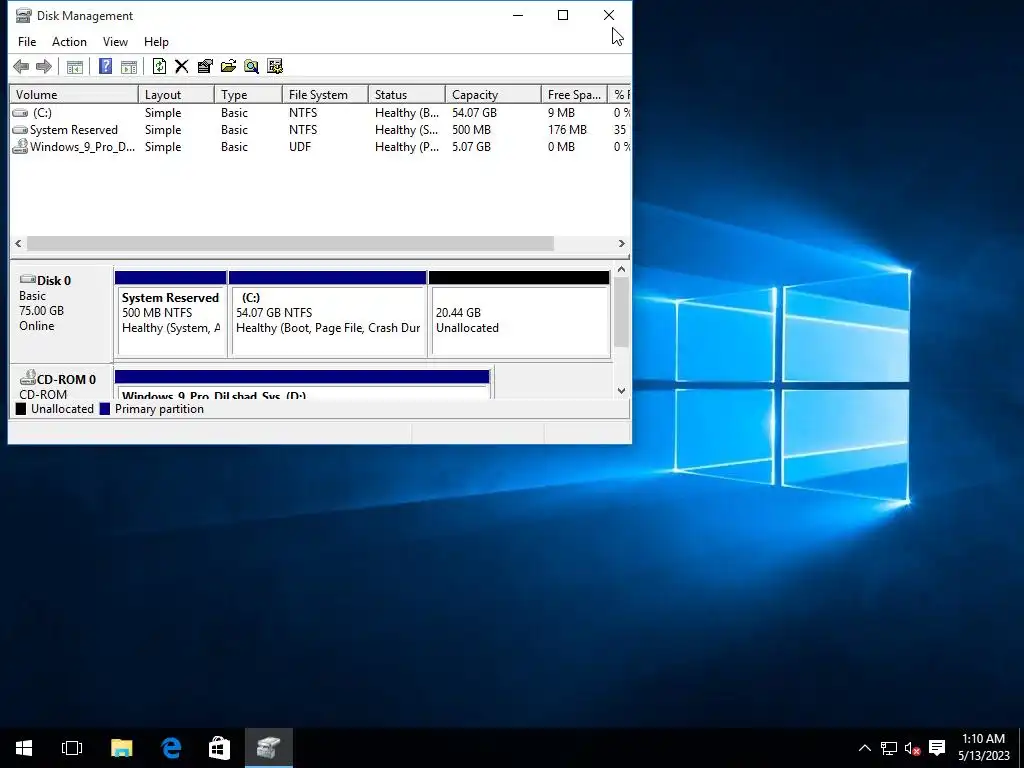Open the Action Center notifications icon

click(x=937, y=748)
